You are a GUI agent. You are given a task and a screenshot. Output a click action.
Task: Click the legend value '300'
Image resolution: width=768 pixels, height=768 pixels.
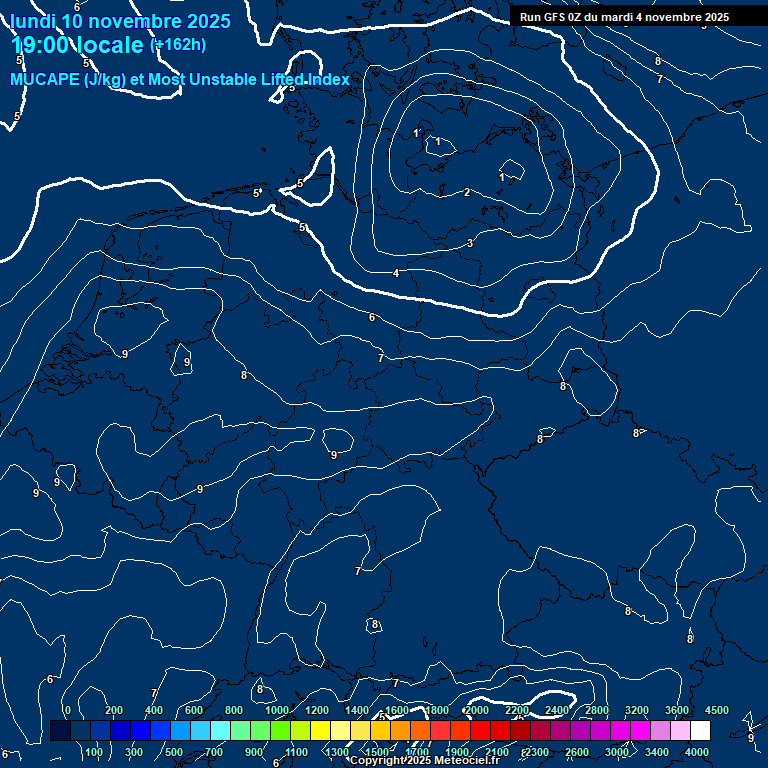[x=134, y=752]
